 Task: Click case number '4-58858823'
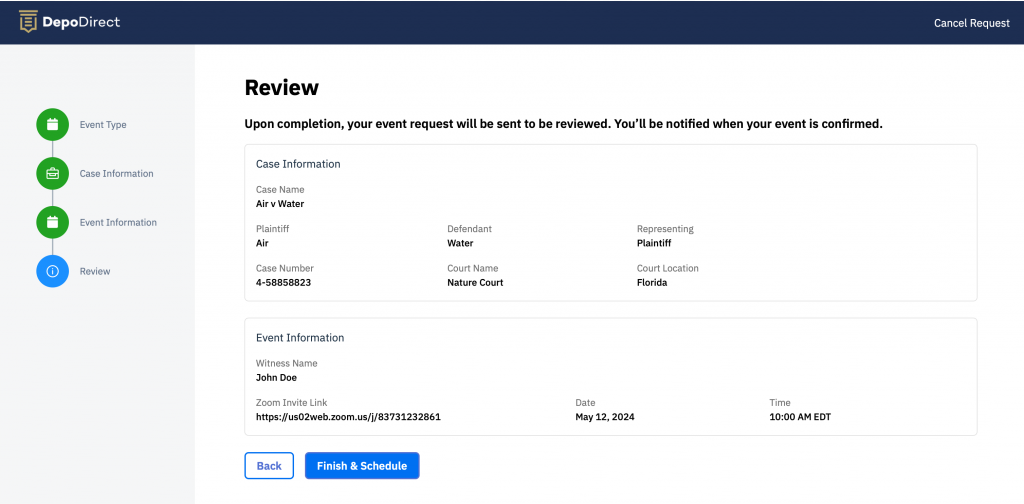(x=283, y=283)
